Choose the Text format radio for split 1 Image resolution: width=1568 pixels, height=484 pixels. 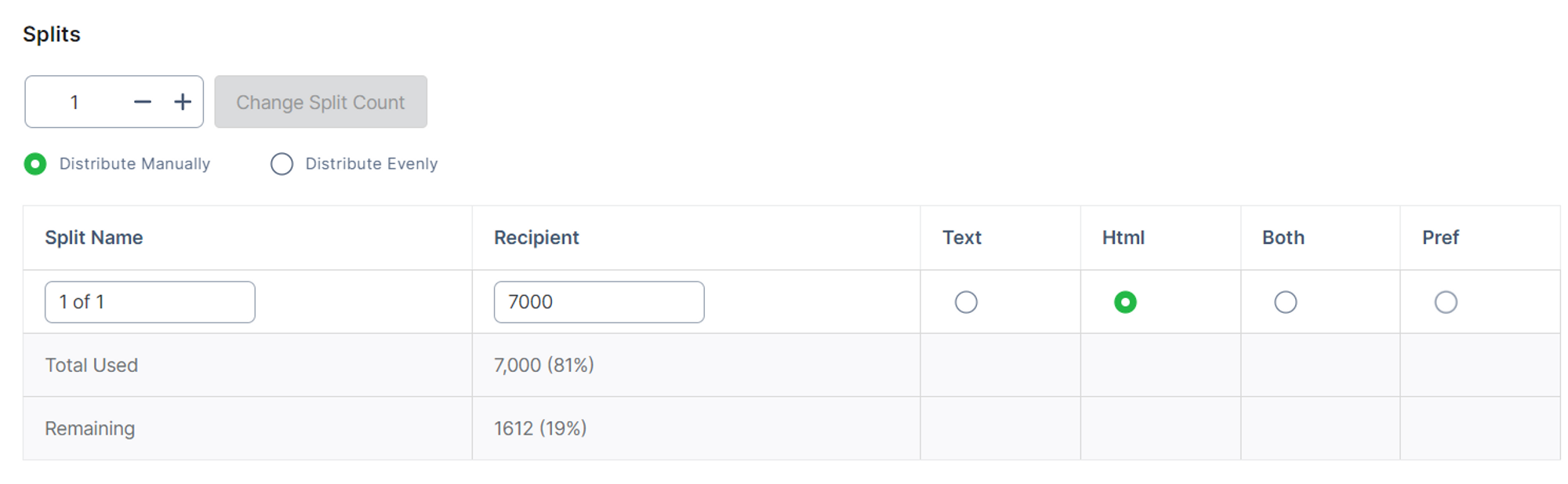(966, 302)
